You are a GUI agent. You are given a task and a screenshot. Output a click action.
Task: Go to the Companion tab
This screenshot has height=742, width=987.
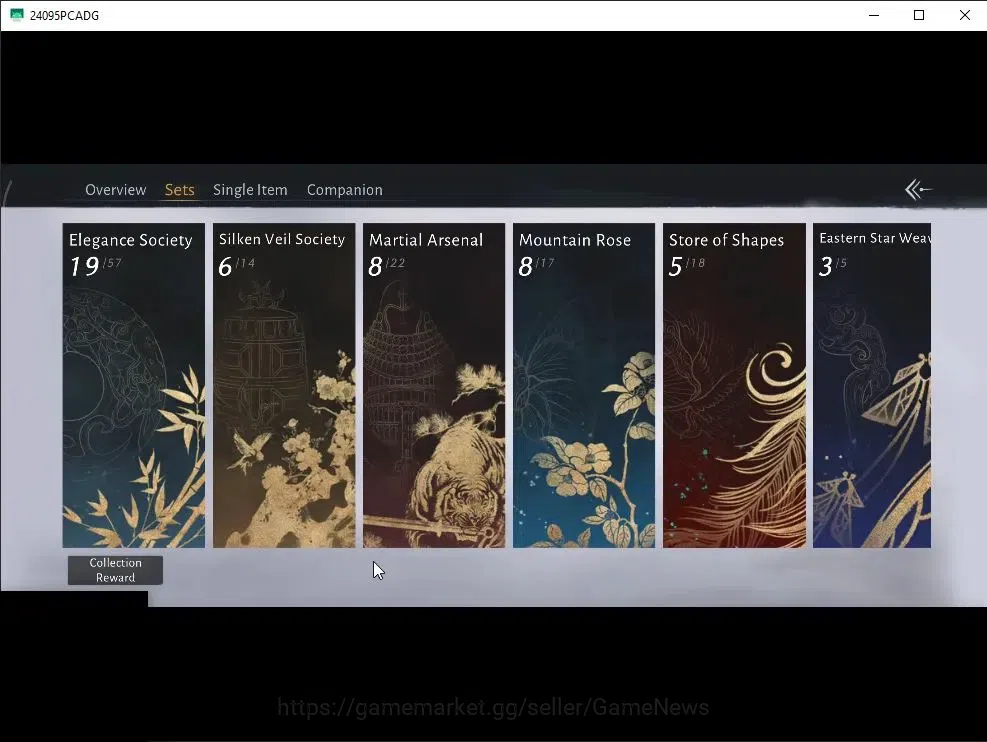click(x=344, y=189)
